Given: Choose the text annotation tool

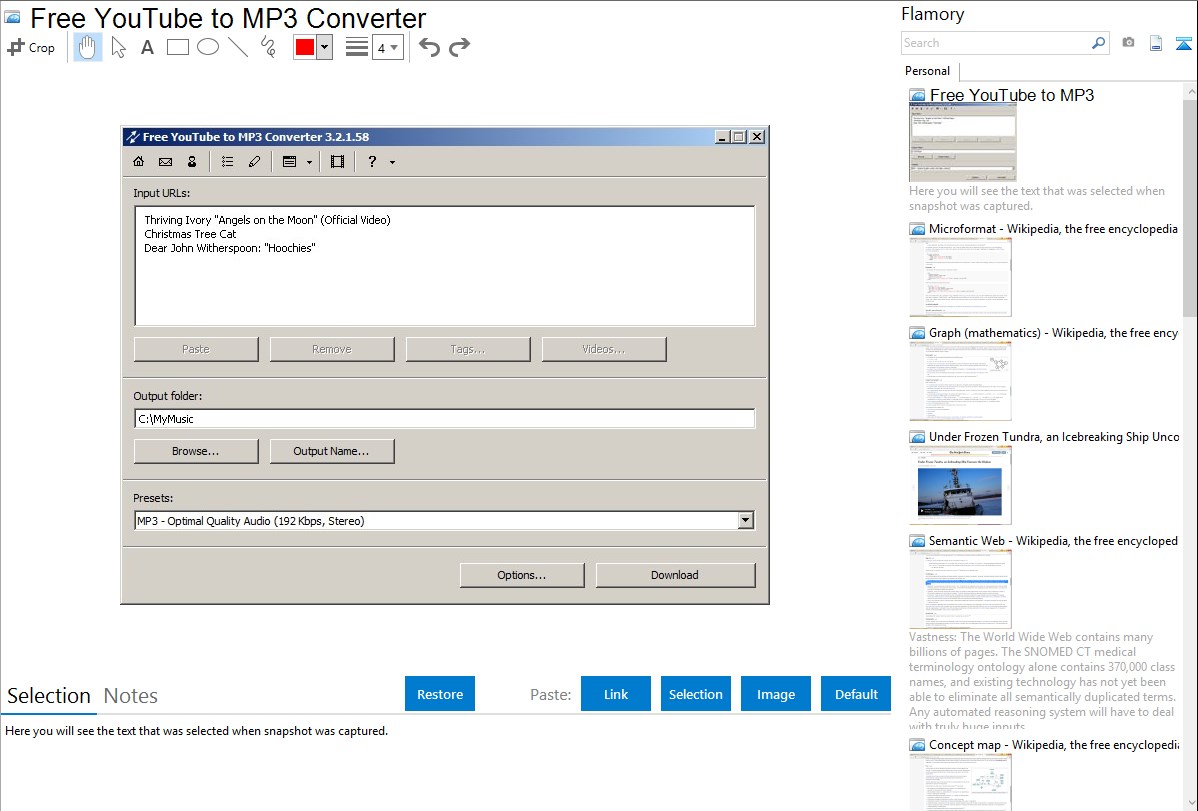Looking at the screenshot, I should point(147,47).
